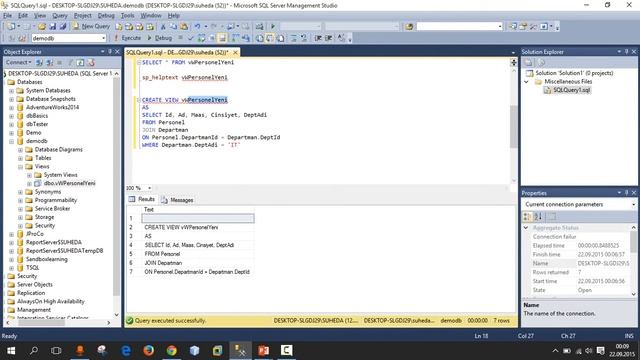Click the Undo arrow icon
The width and height of the screenshot is (640, 360).
coord(197,27)
